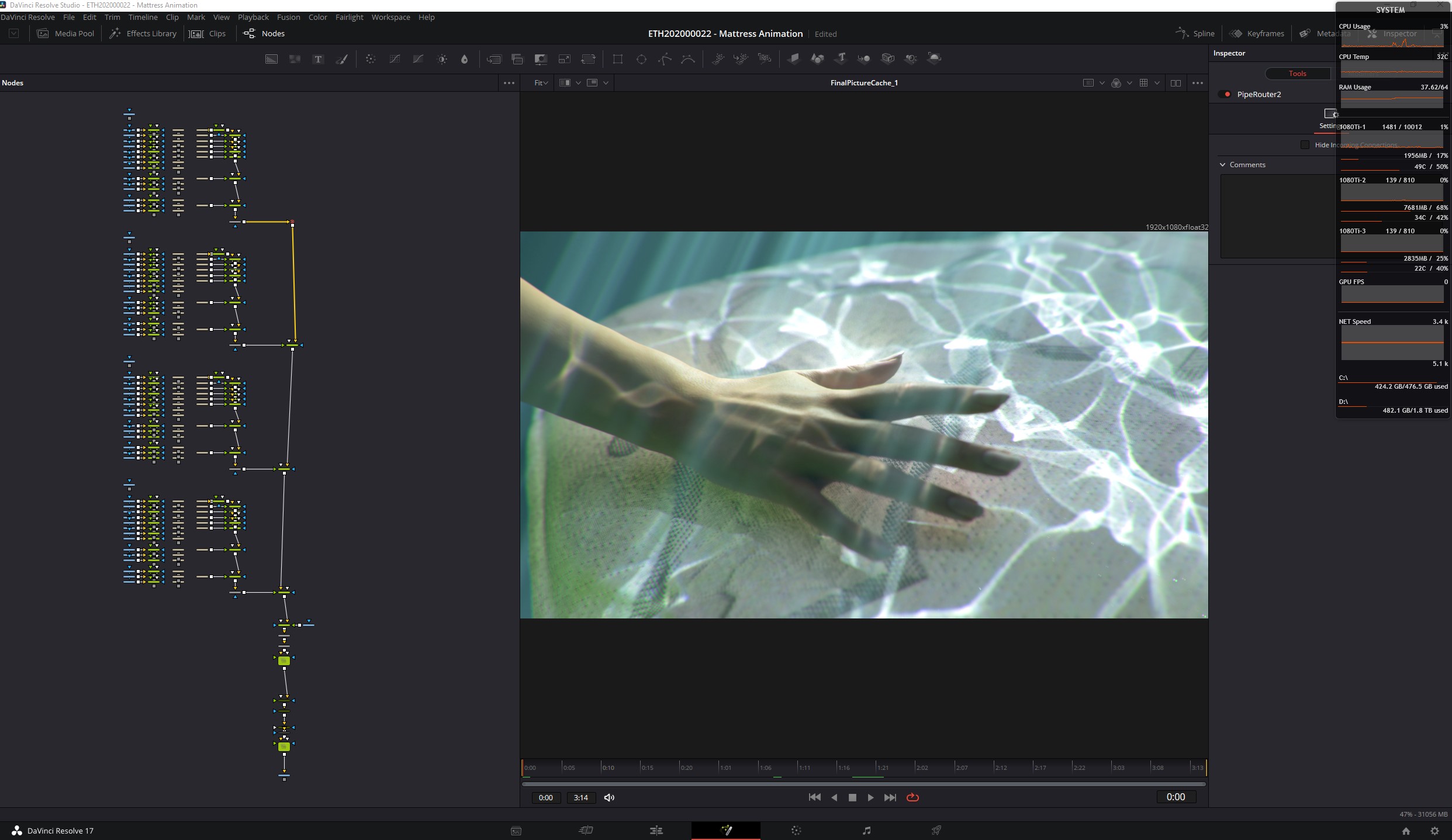Click the play button to start playback
Screen dimensions: 1452x840
coord(870,797)
